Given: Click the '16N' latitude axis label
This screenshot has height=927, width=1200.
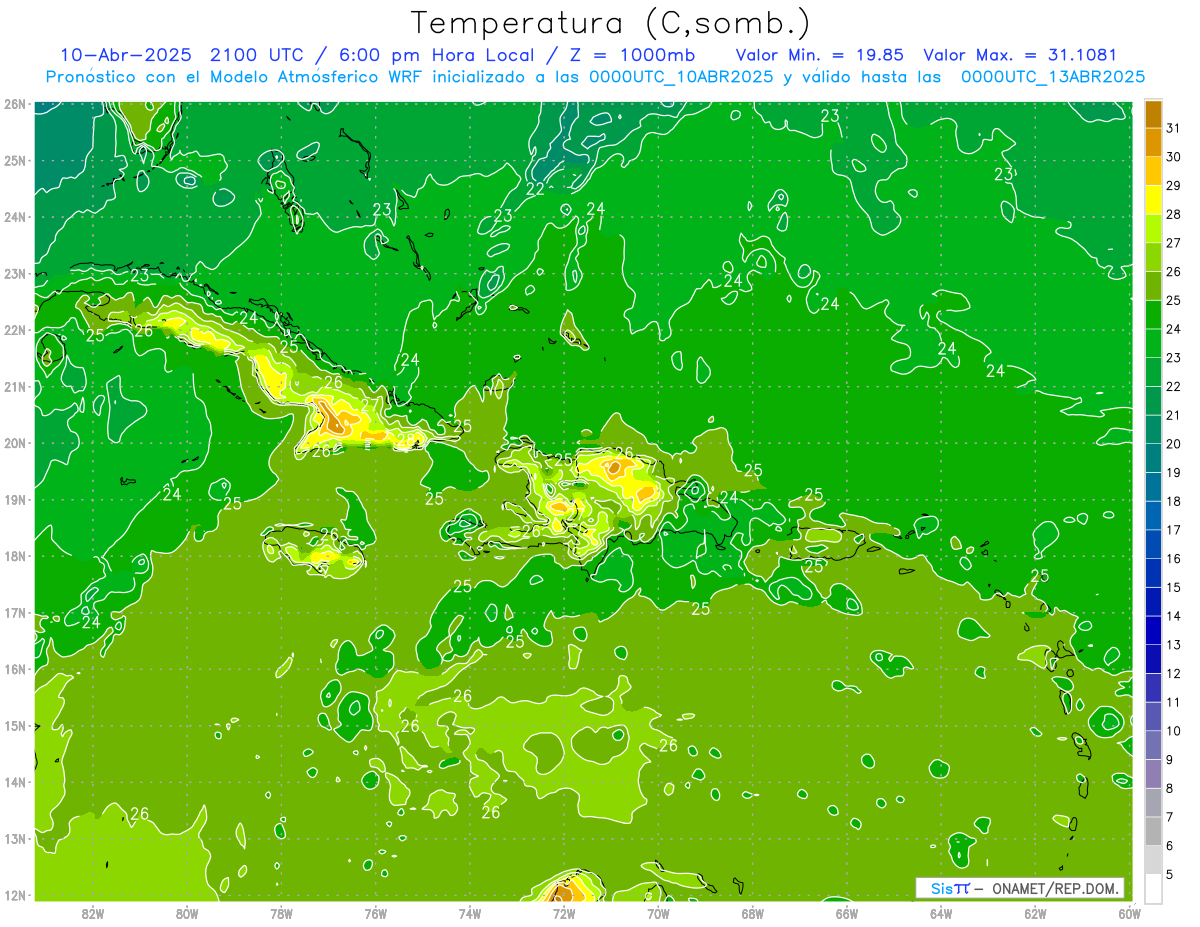Looking at the screenshot, I should coord(15,669).
